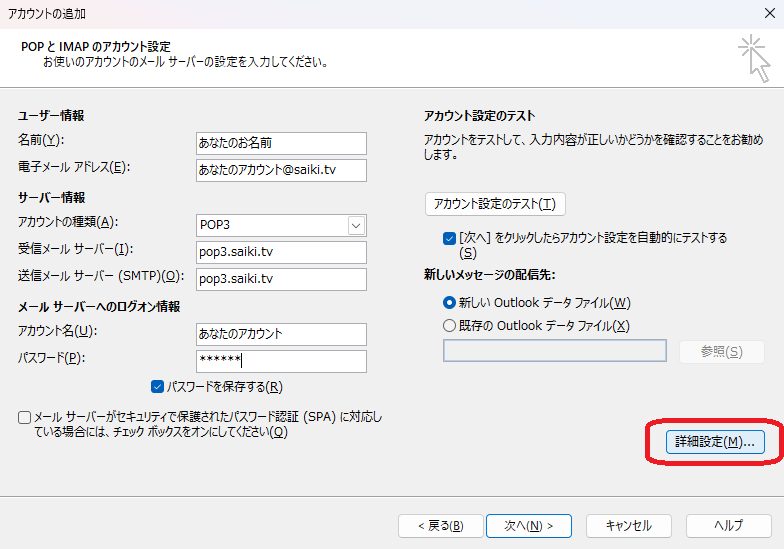Screen dimensions: 784x549
Task: Focus the 受信メール サーバー field
Action: click(x=281, y=252)
